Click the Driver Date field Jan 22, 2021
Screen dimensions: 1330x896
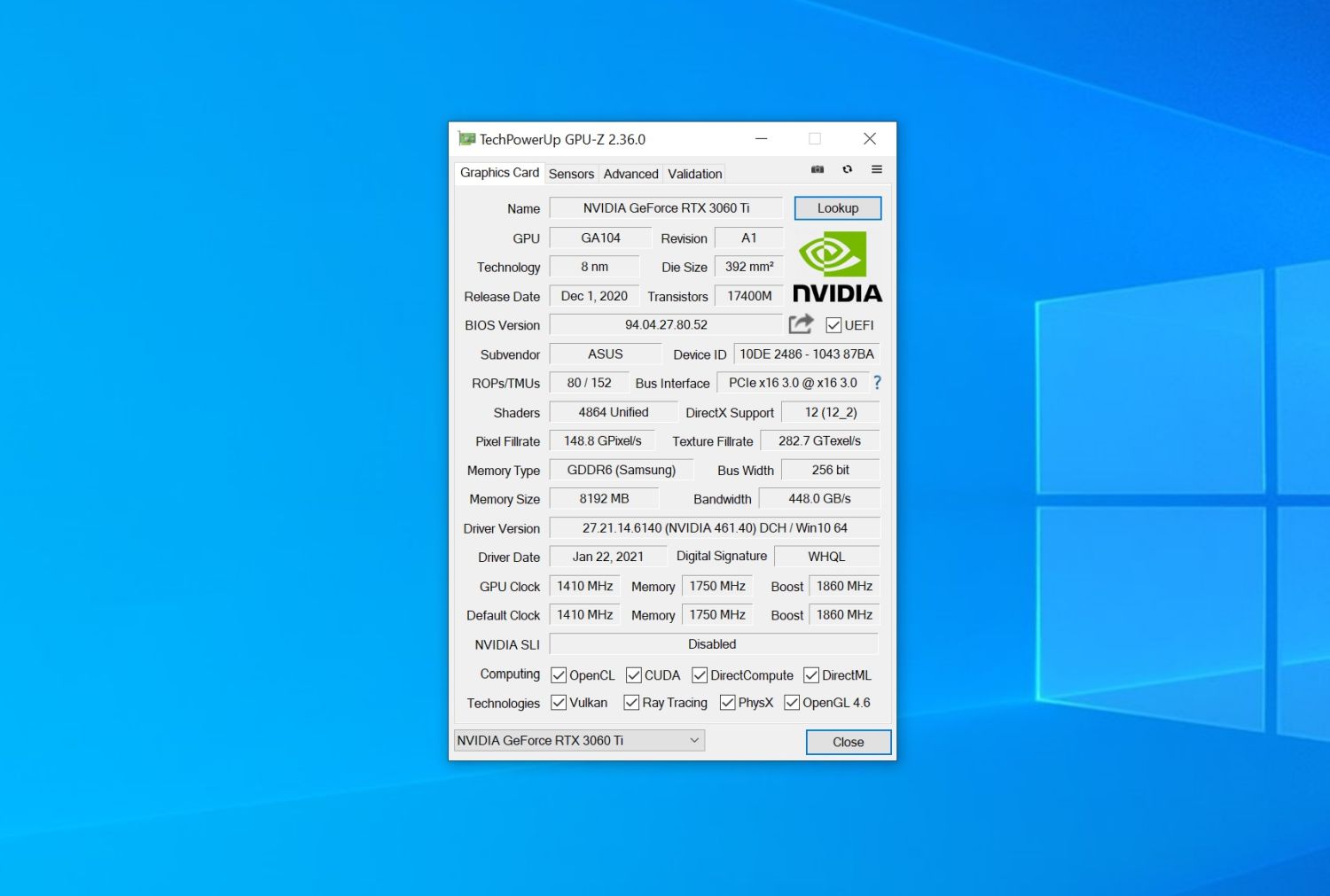pos(608,557)
